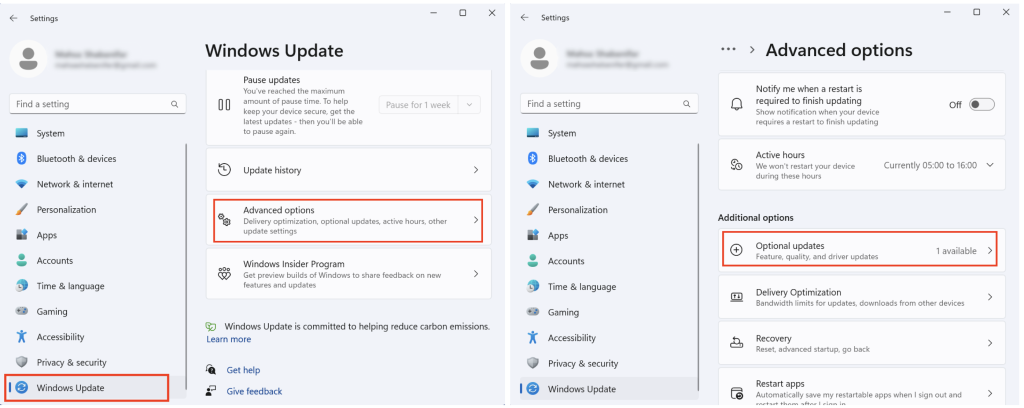Click Accessibility icon in left window
The width and height of the screenshot is (1024, 408).
click(x=22, y=337)
